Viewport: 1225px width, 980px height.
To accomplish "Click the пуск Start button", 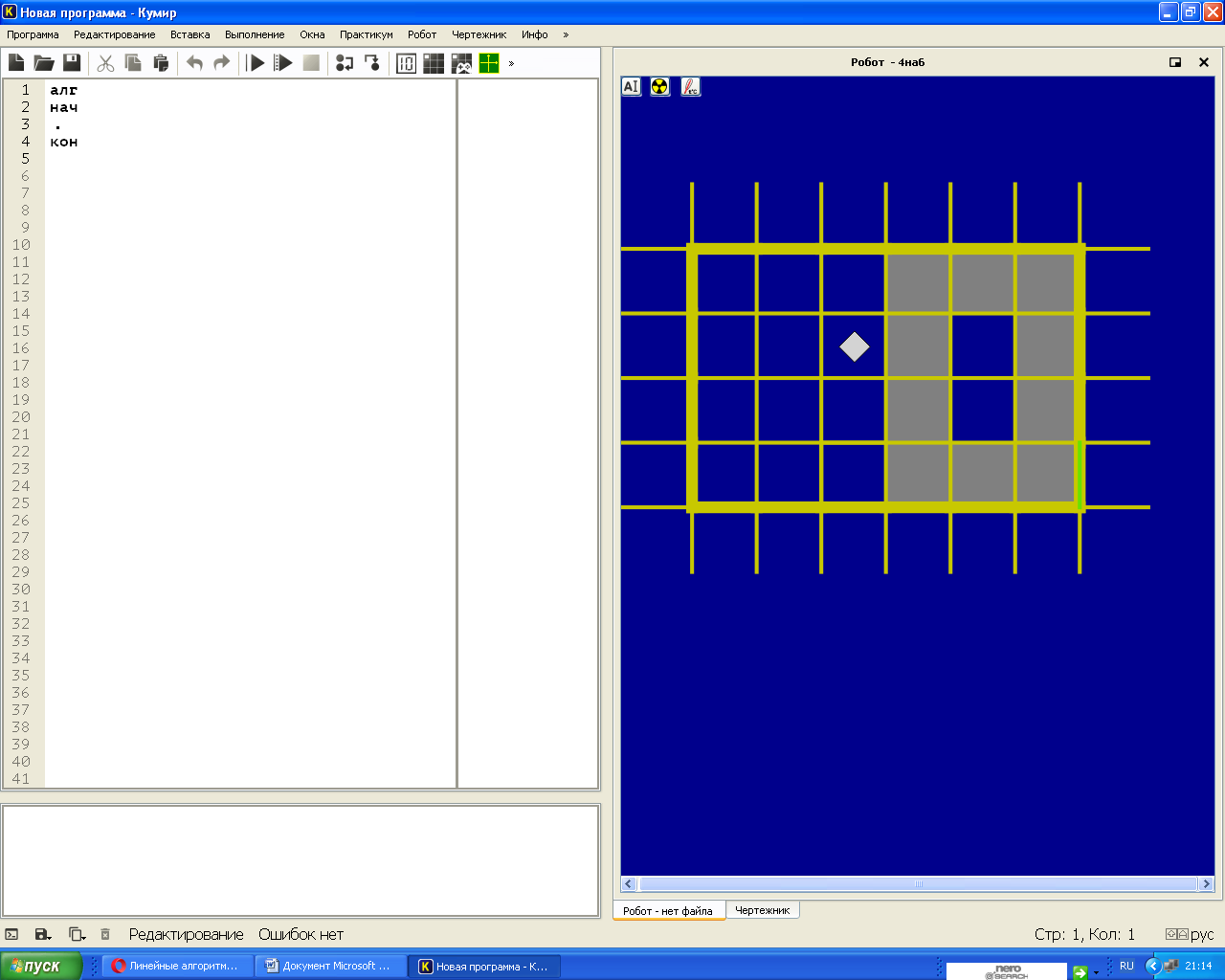I will 40,966.
